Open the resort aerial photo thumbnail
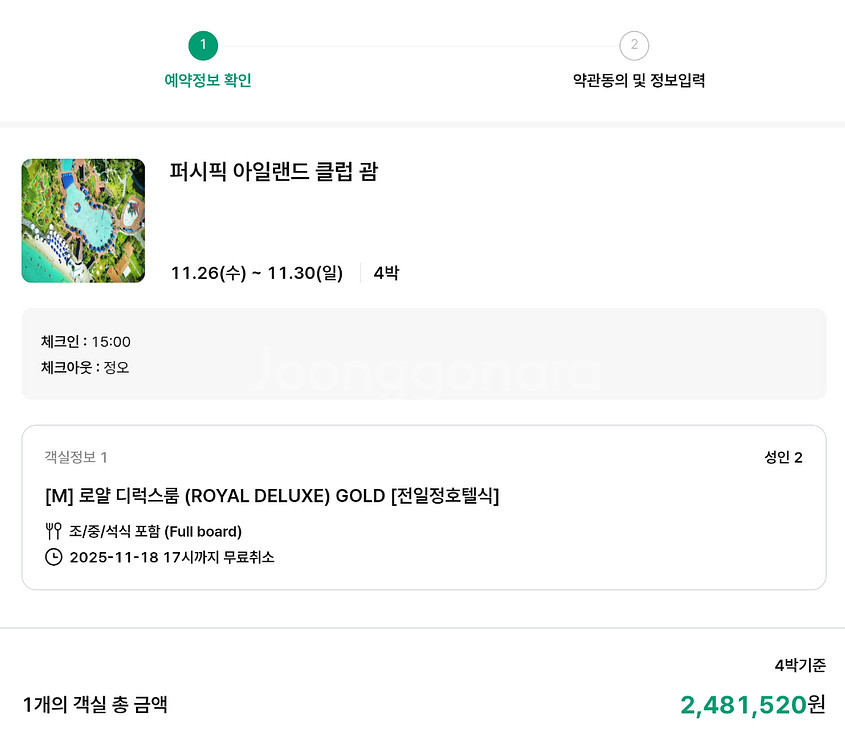 83,220
